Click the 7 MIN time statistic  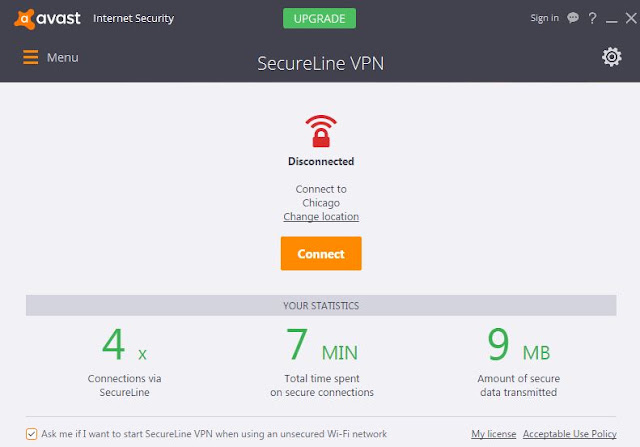pos(322,345)
